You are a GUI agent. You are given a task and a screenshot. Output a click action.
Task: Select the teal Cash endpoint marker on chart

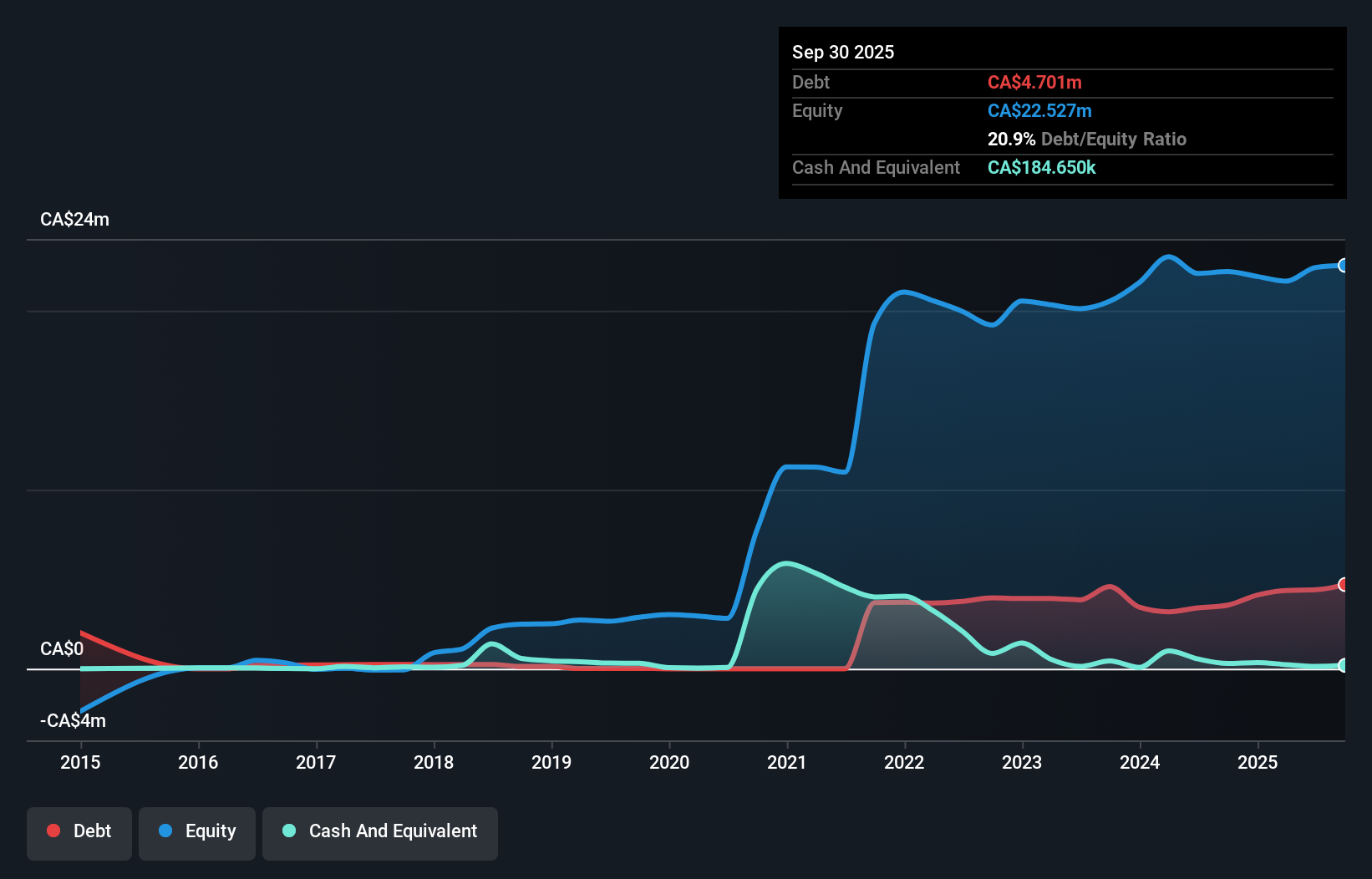[1343, 665]
